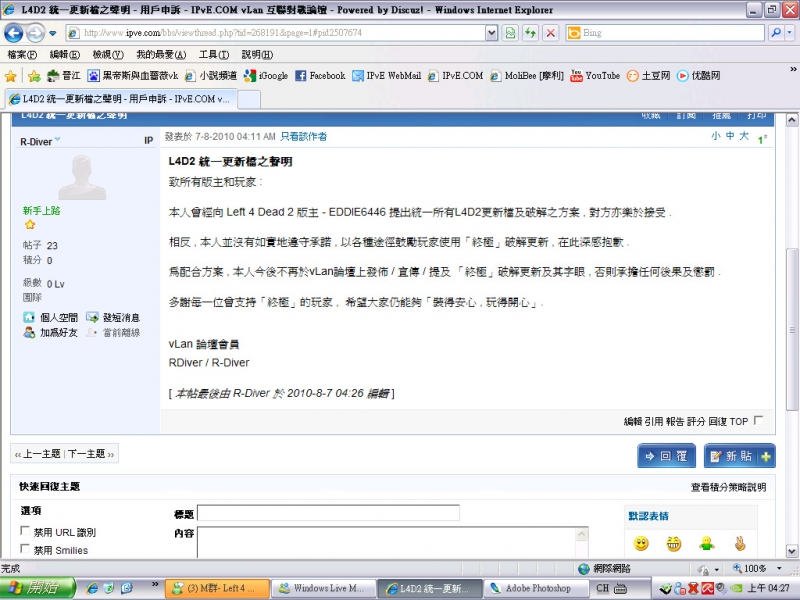Insert the grinning smiley emoticon
The width and height of the screenshot is (800, 600).
tap(674, 544)
